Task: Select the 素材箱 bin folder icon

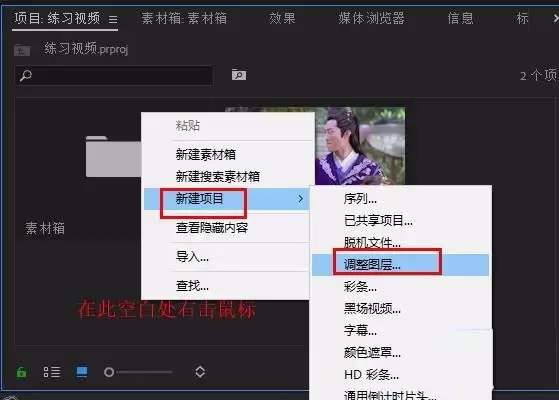Action: pyautogui.click(x=113, y=156)
